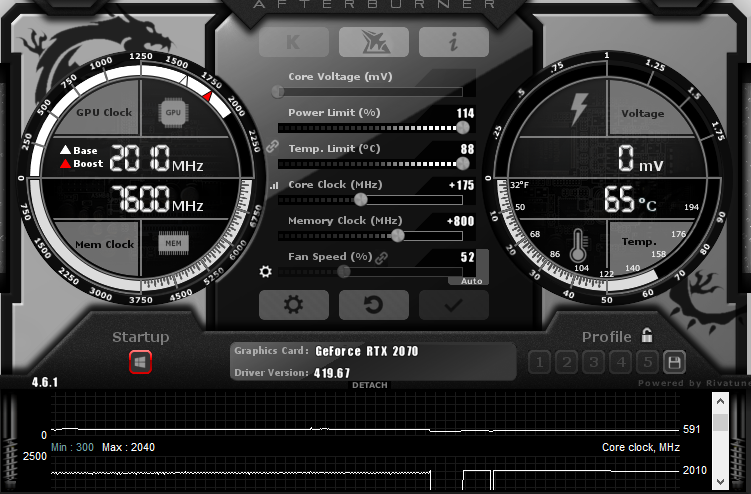Click the Max : 2040 graph value
The height and width of the screenshot is (494, 751).
click(128, 448)
